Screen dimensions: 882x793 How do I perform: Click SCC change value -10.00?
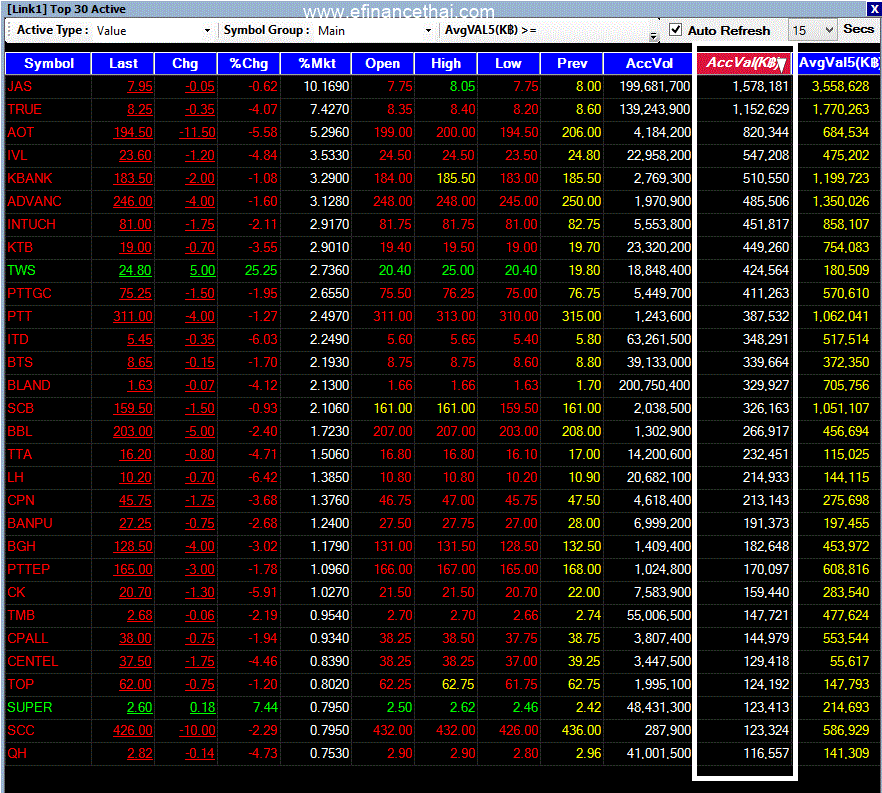197,731
